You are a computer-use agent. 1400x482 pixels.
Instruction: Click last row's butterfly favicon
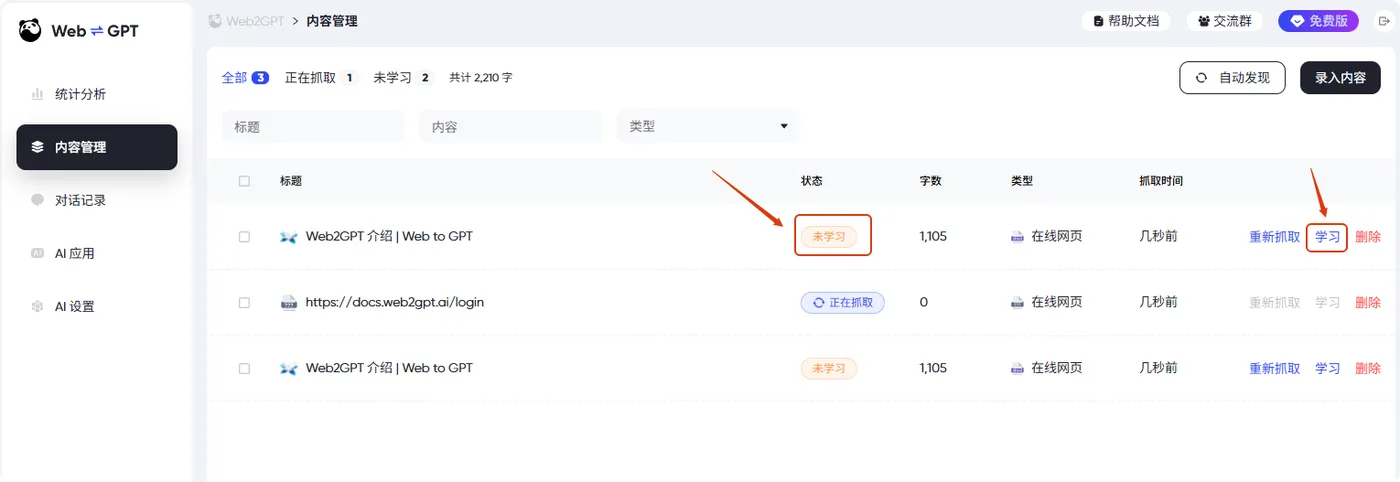[289, 368]
